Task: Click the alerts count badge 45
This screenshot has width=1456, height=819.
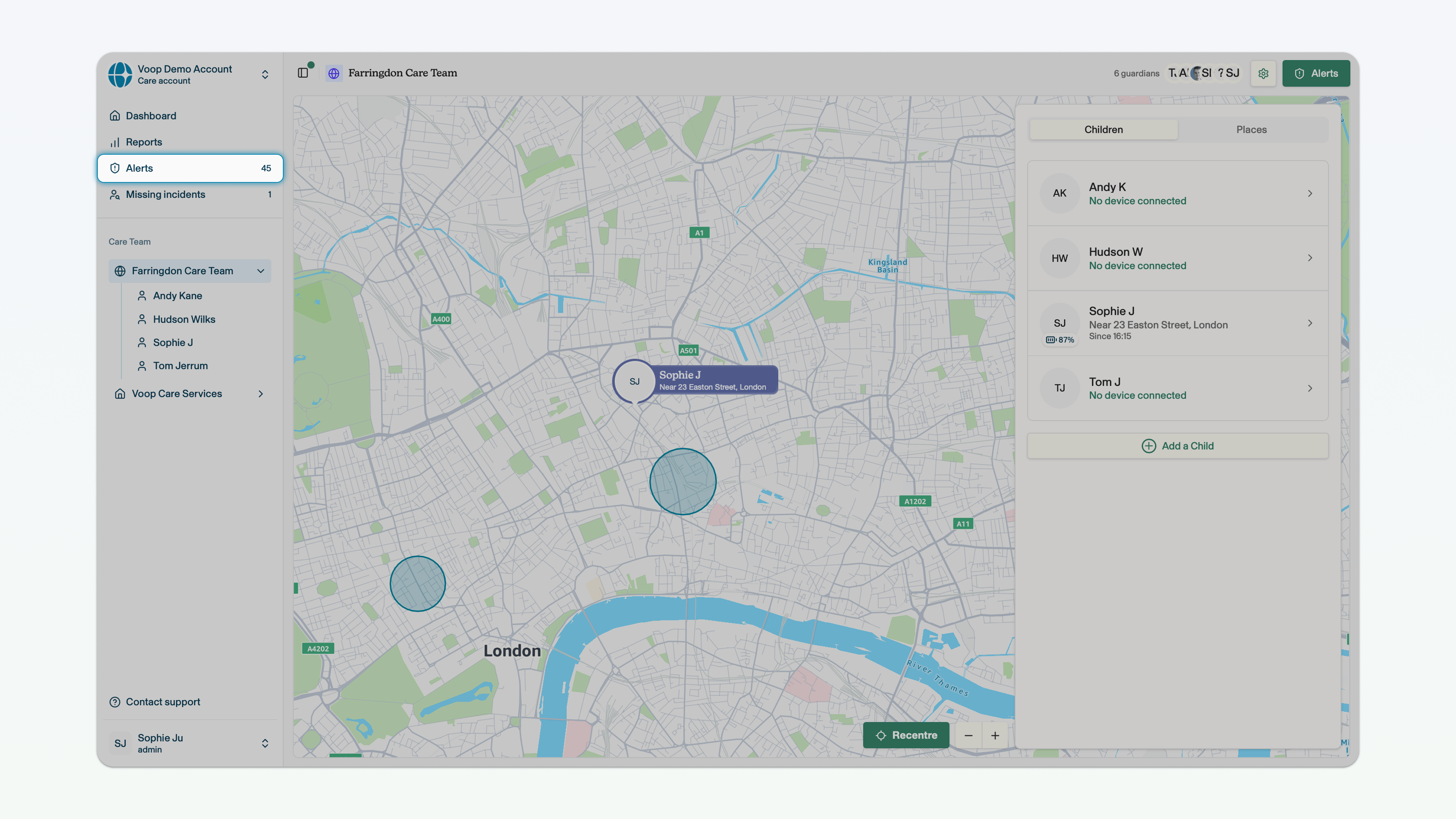Action: pyautogui.click(x=266, y=168)
